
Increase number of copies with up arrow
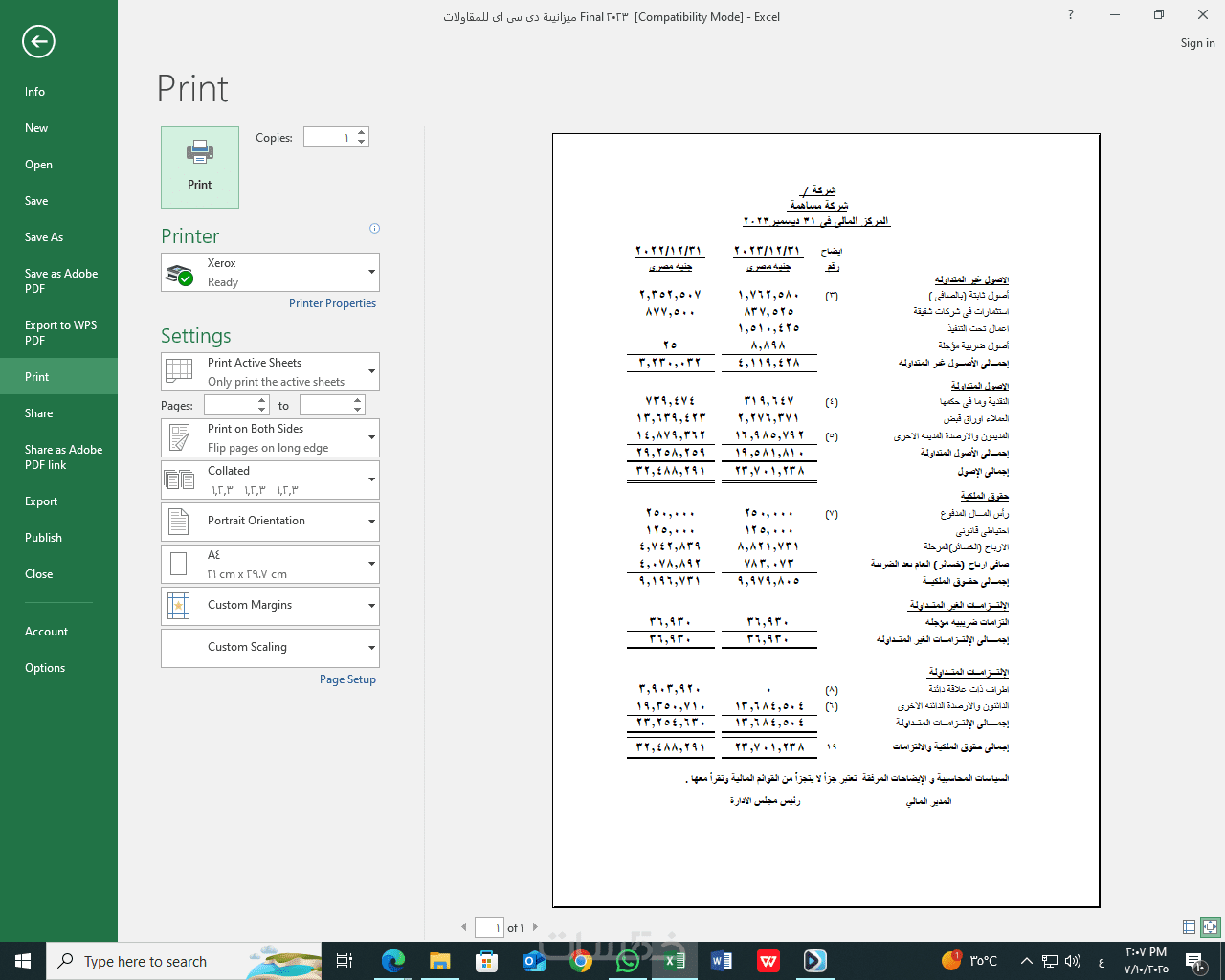point(362,132)
